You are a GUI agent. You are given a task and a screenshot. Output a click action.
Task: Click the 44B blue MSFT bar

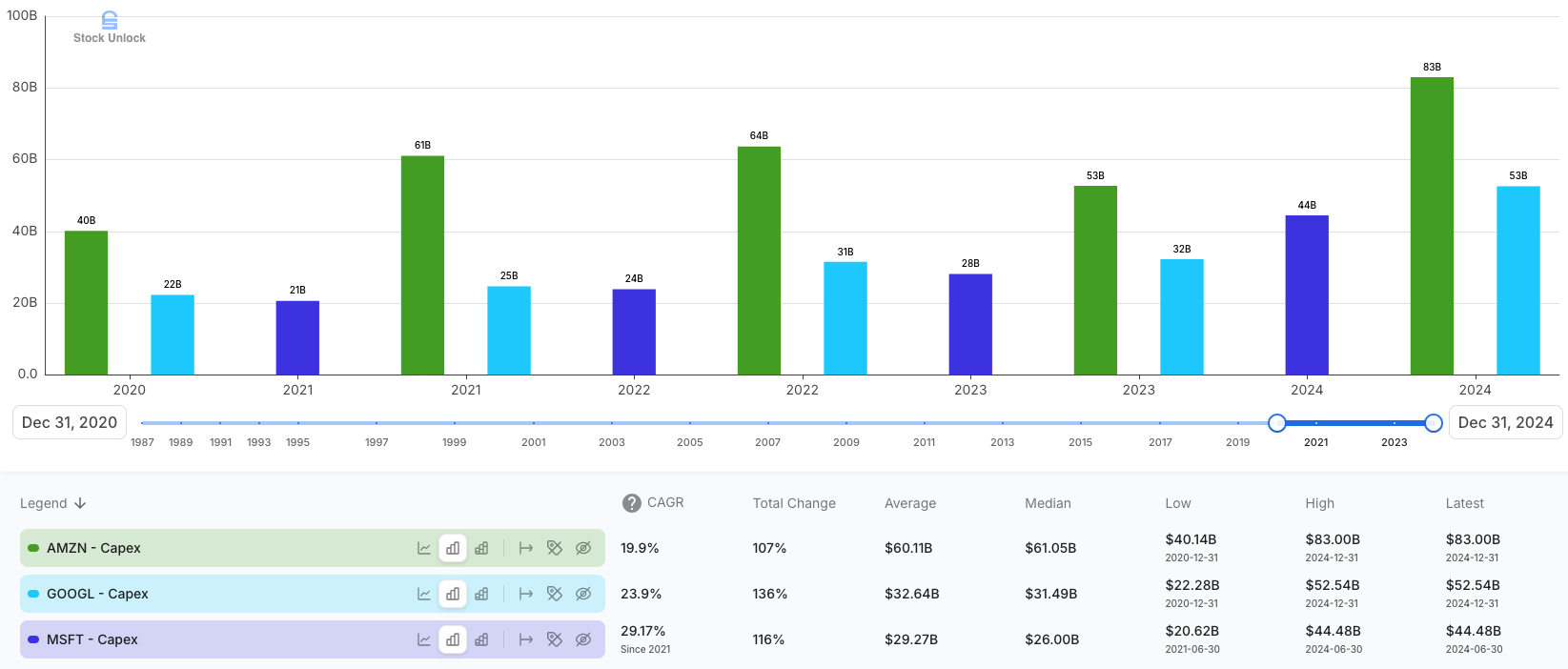1307,295
